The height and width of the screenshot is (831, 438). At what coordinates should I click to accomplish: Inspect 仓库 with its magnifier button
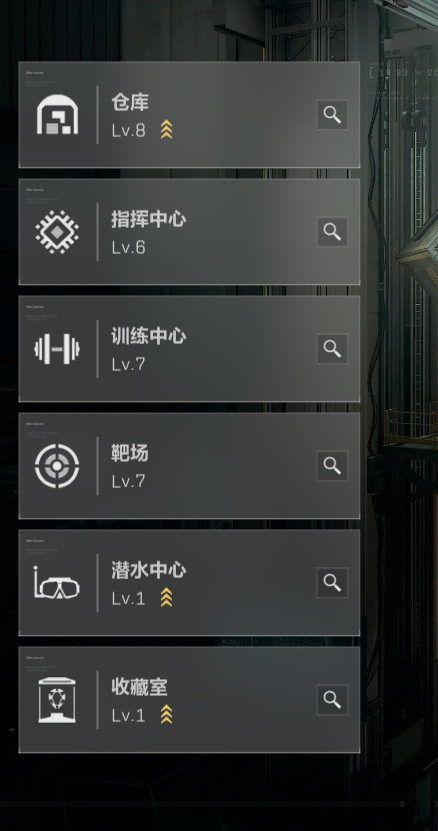point(332,114)
